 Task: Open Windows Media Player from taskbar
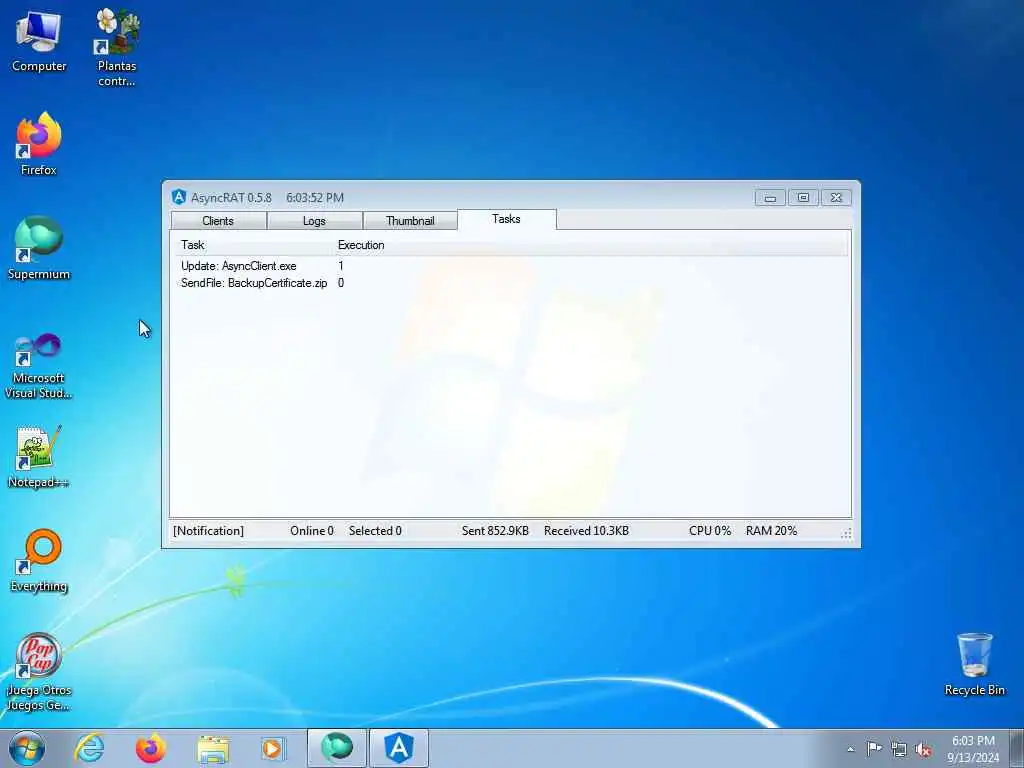coord(272,748)
